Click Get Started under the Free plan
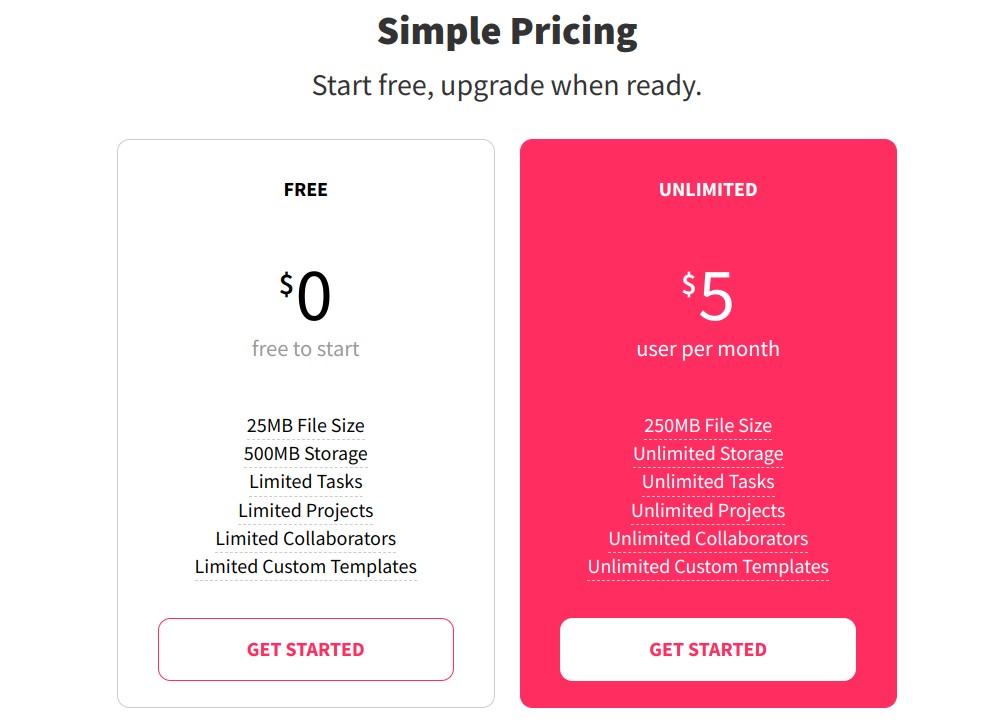Screen dimensions: 1006x727 pyautogui.click(x=305, y=649)
